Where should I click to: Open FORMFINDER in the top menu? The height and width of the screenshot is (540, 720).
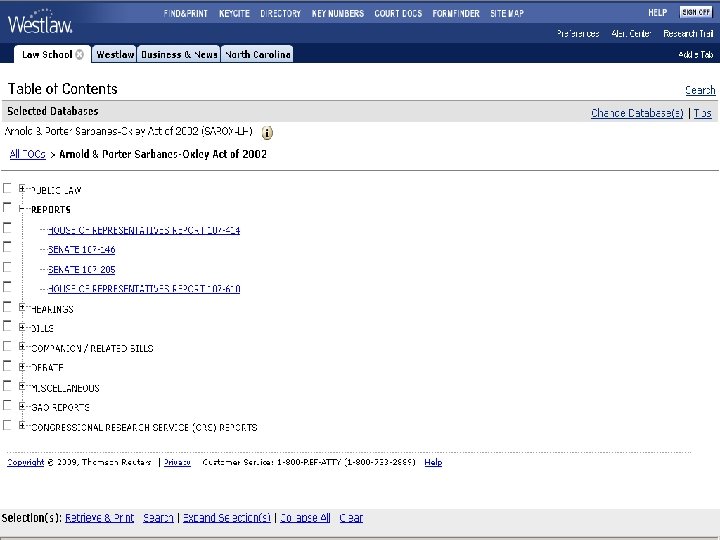456,14
